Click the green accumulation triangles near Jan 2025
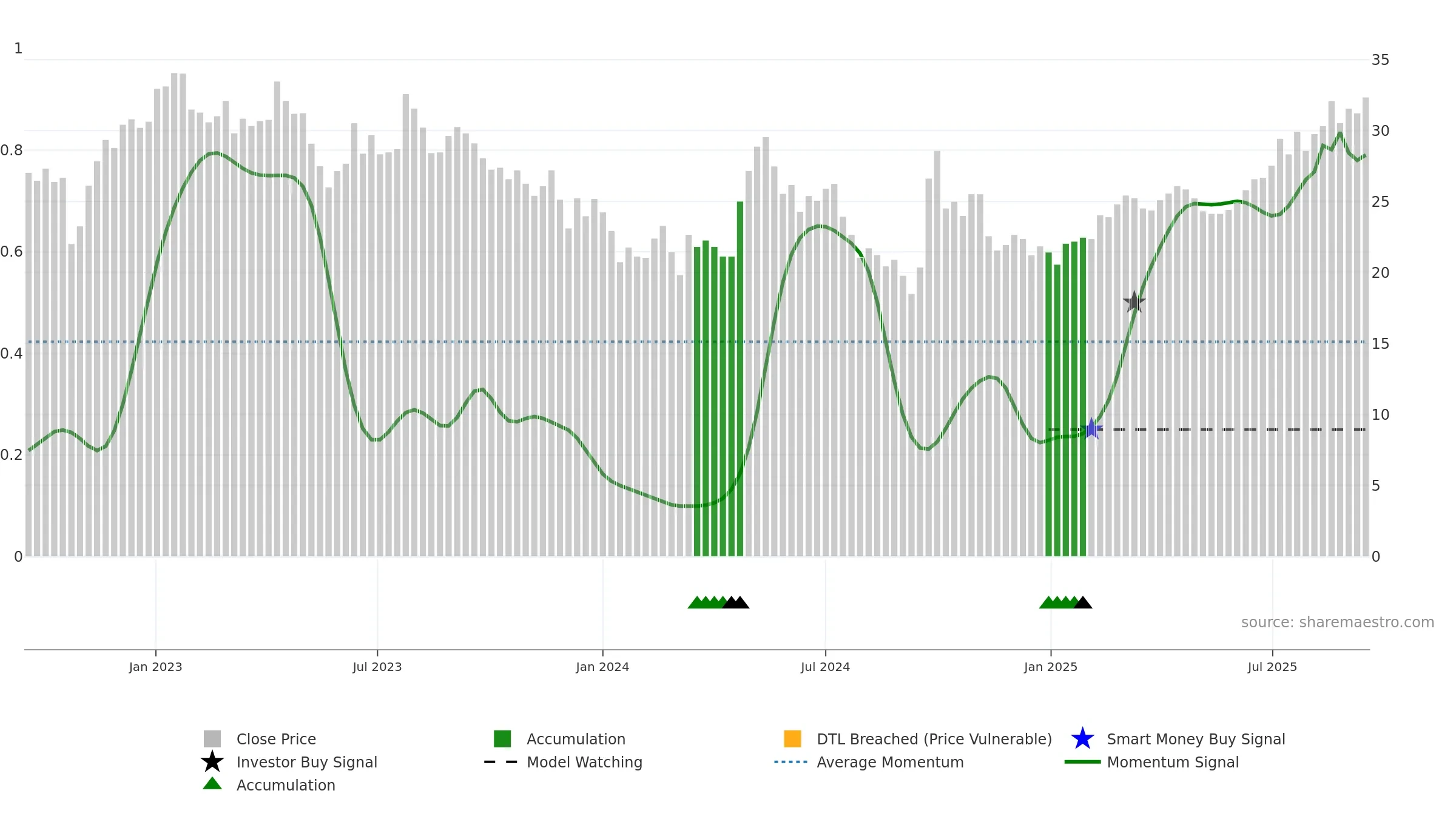 click(x=1059, y=602)
